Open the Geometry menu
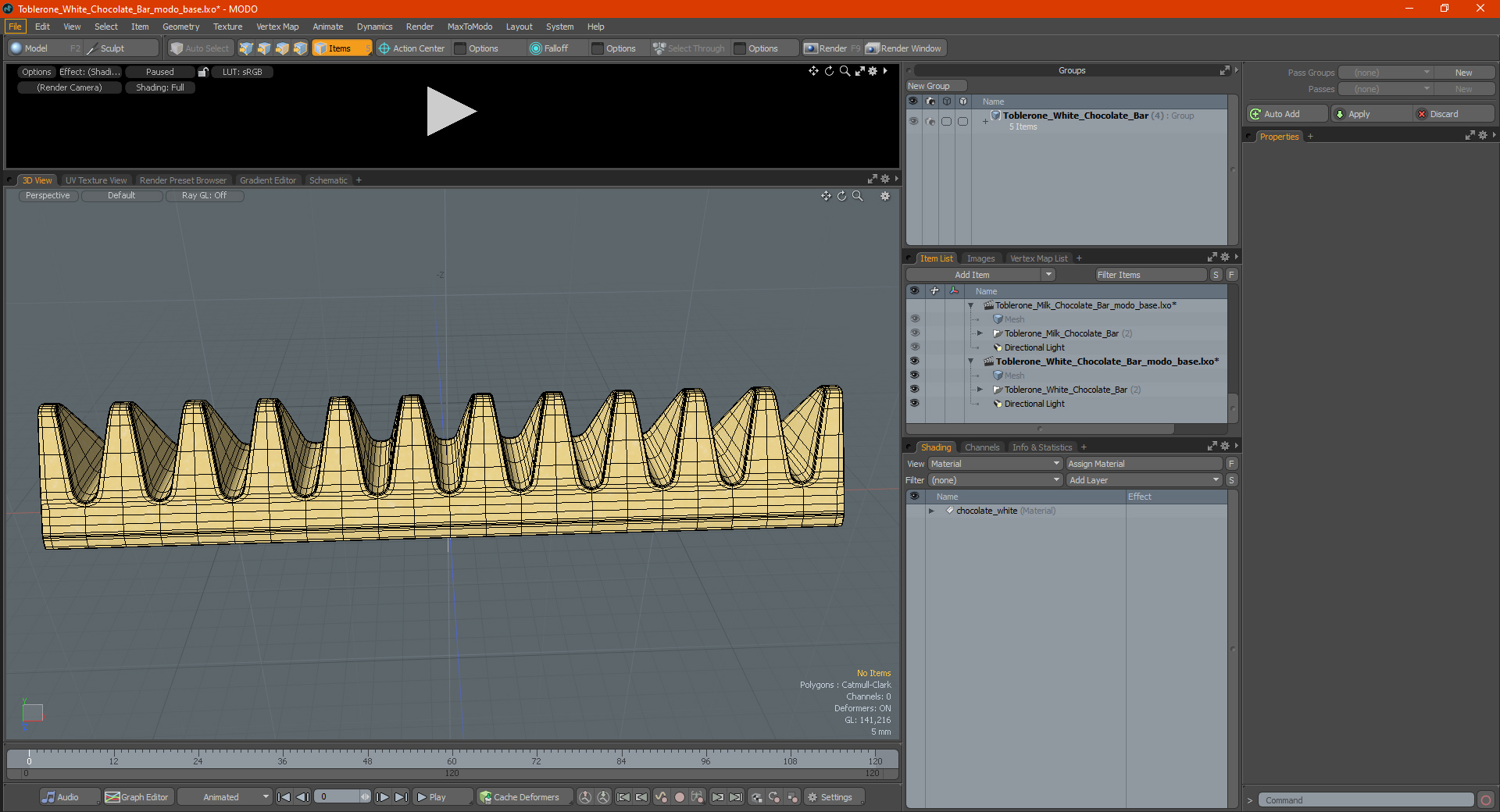1500x812 pixels. tap(180, 27)
